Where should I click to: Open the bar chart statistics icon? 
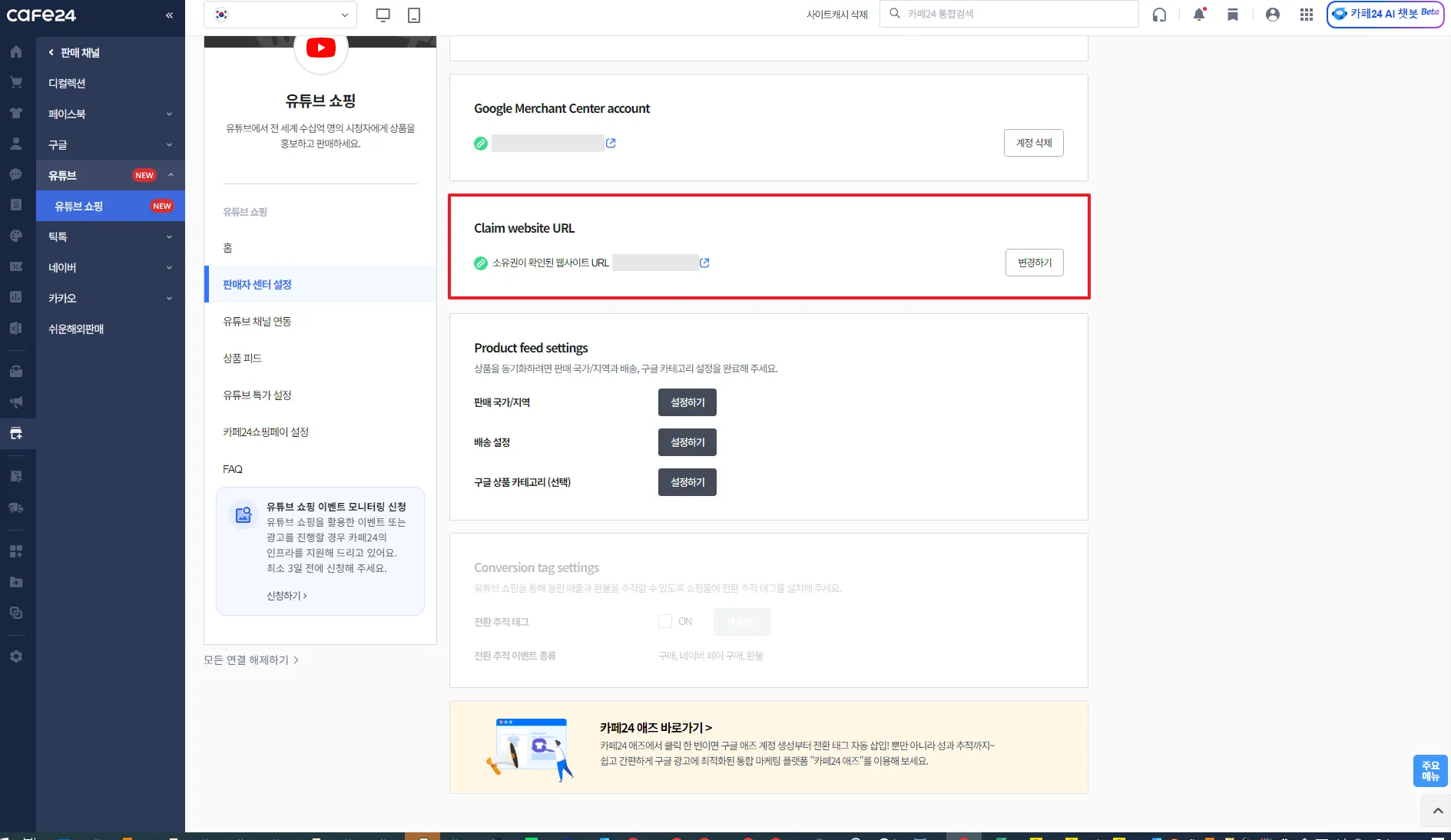(16, 297)
